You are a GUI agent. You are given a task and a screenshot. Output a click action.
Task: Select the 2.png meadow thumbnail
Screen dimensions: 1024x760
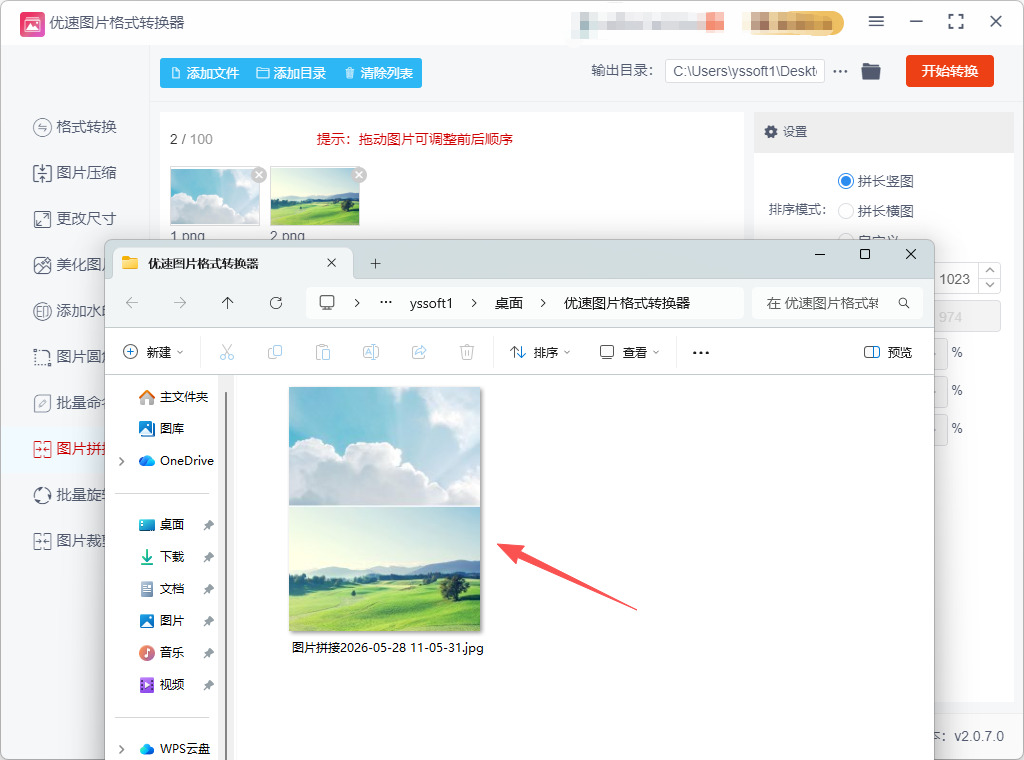315,196
